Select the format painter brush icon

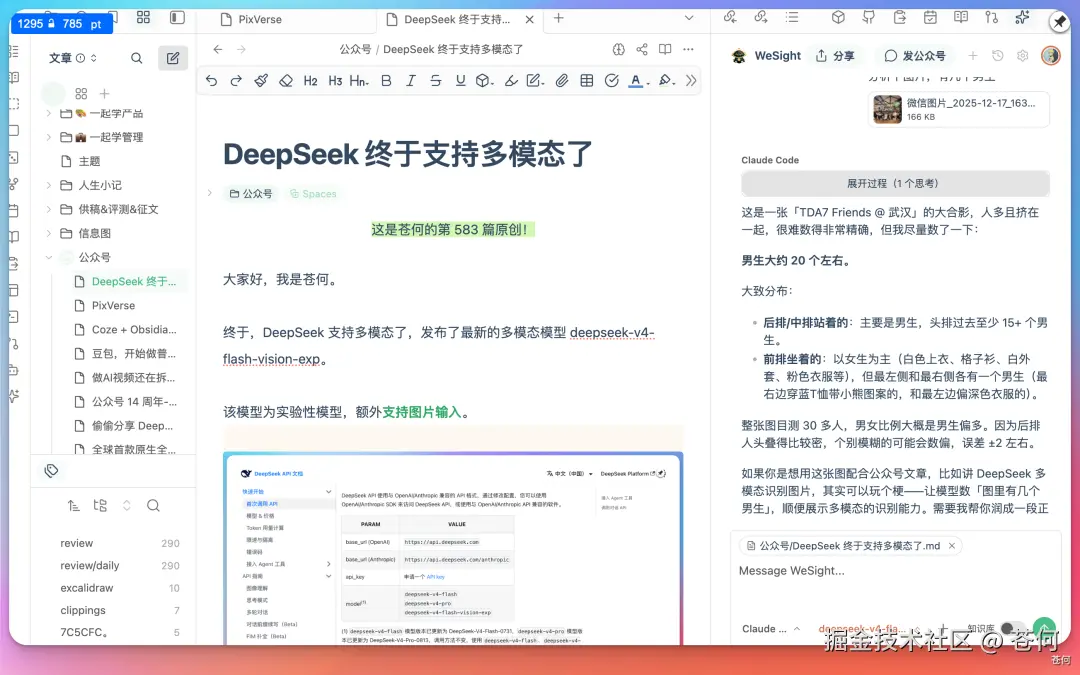[x=261, y=81]
